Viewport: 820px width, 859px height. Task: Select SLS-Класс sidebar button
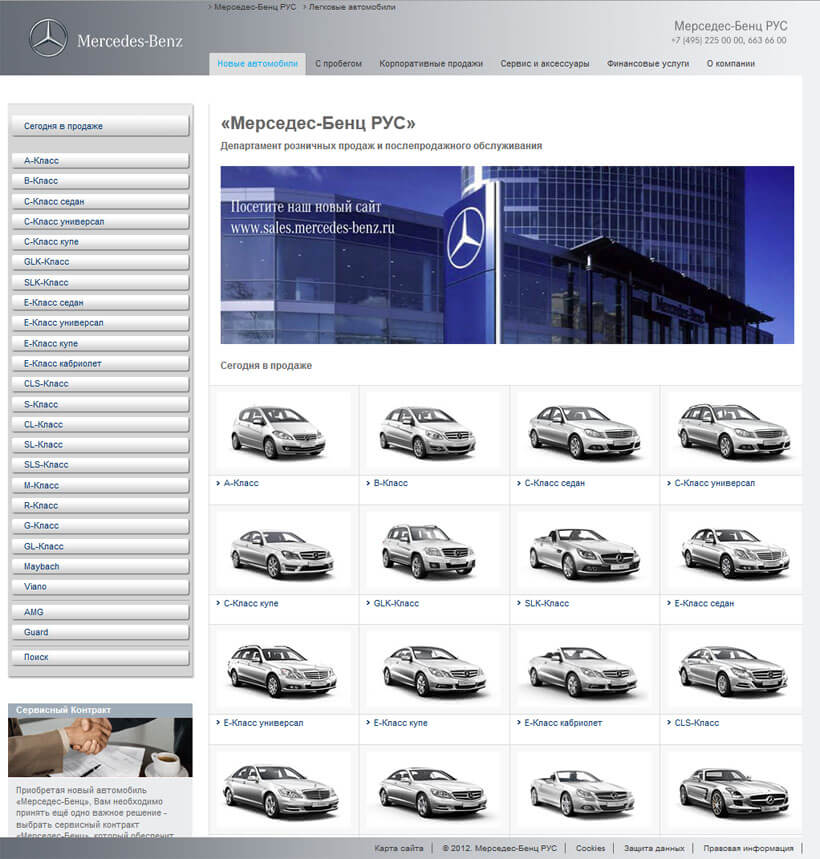(x=100, y=465)
